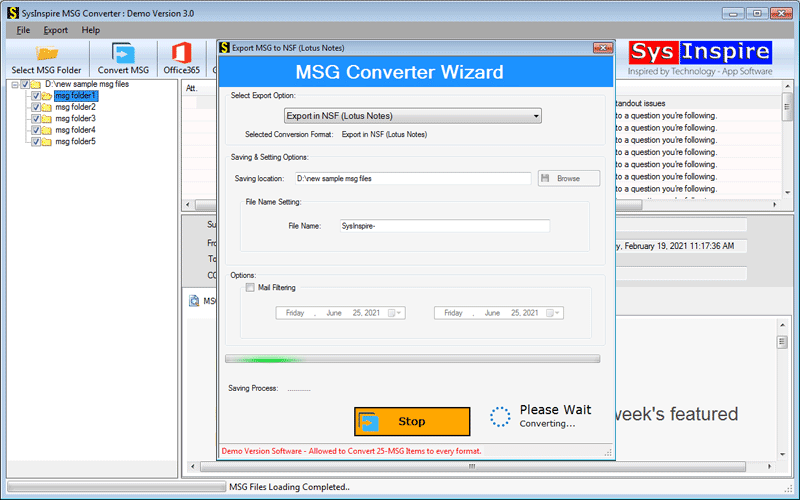The image size is (800, 500).
Task: Collapse the D:\new sample msg files tree node
Action: tap(13, 85)
